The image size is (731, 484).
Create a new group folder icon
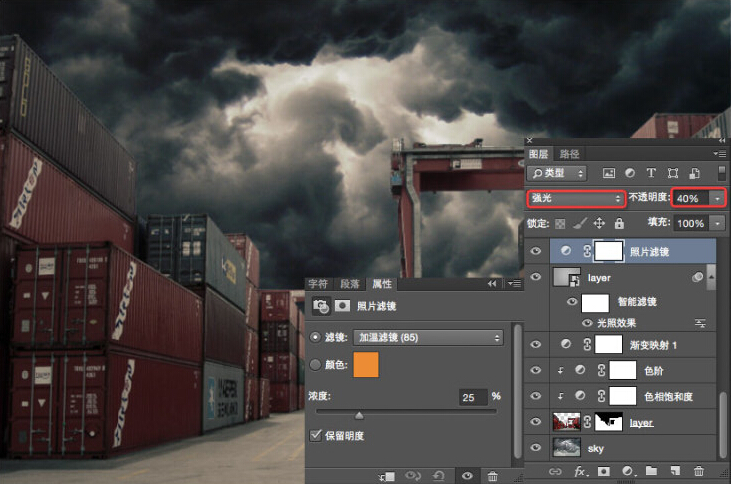tap(651, 471)
